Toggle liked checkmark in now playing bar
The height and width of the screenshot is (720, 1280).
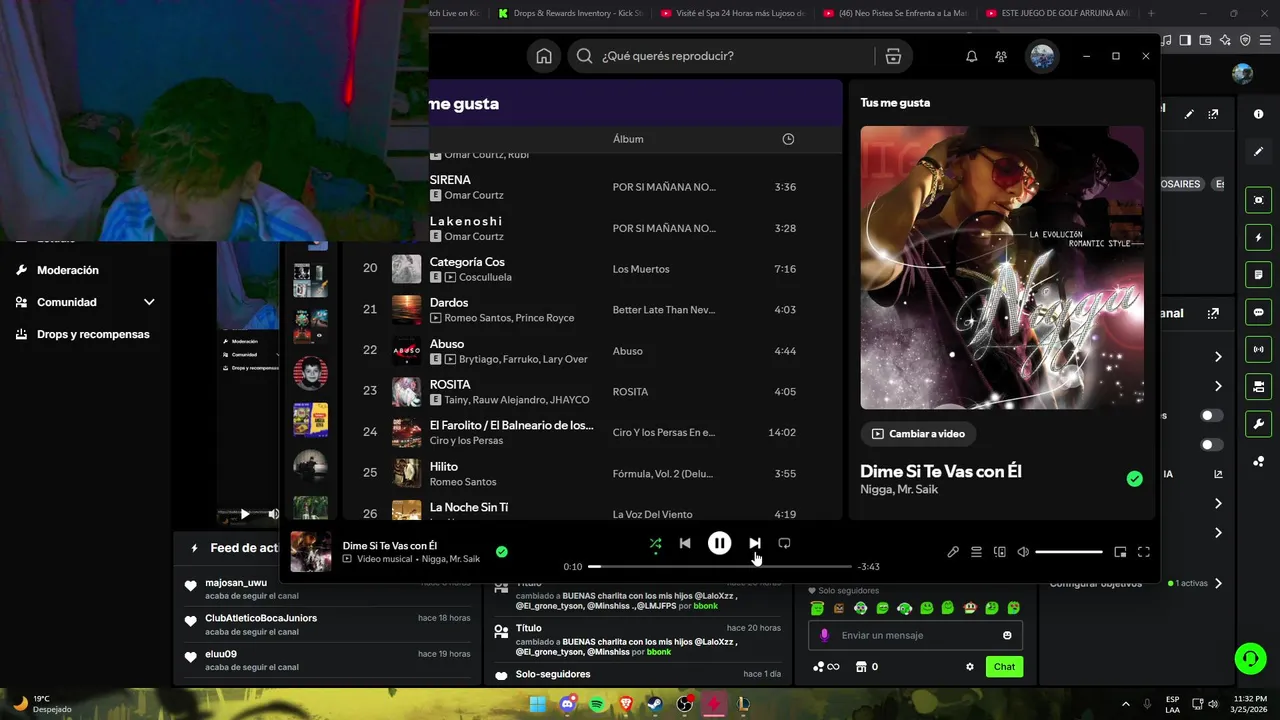(x=502, y=551)
